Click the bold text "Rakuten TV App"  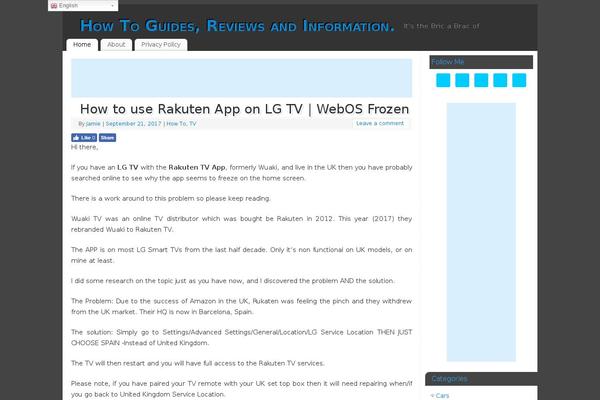coord(197,167)
